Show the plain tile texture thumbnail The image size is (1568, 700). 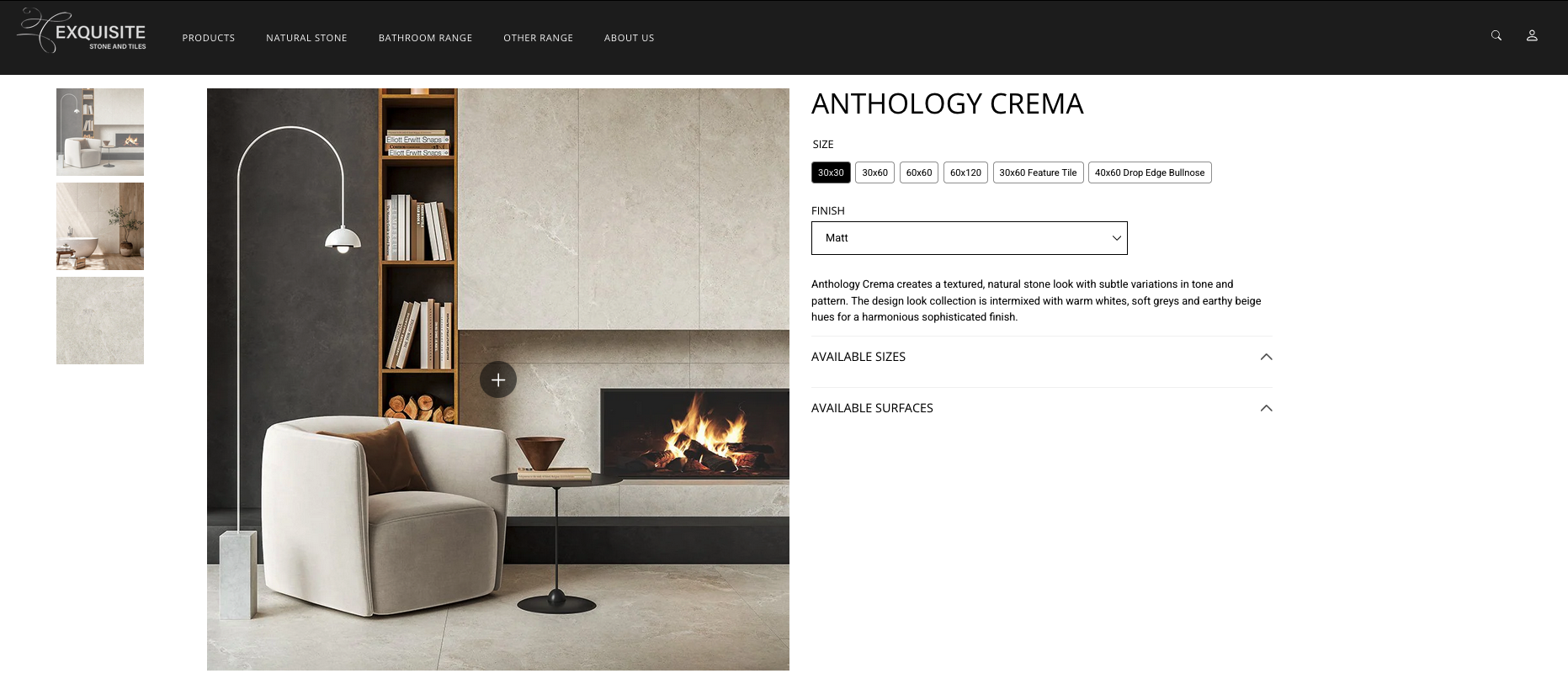(100, 321)
